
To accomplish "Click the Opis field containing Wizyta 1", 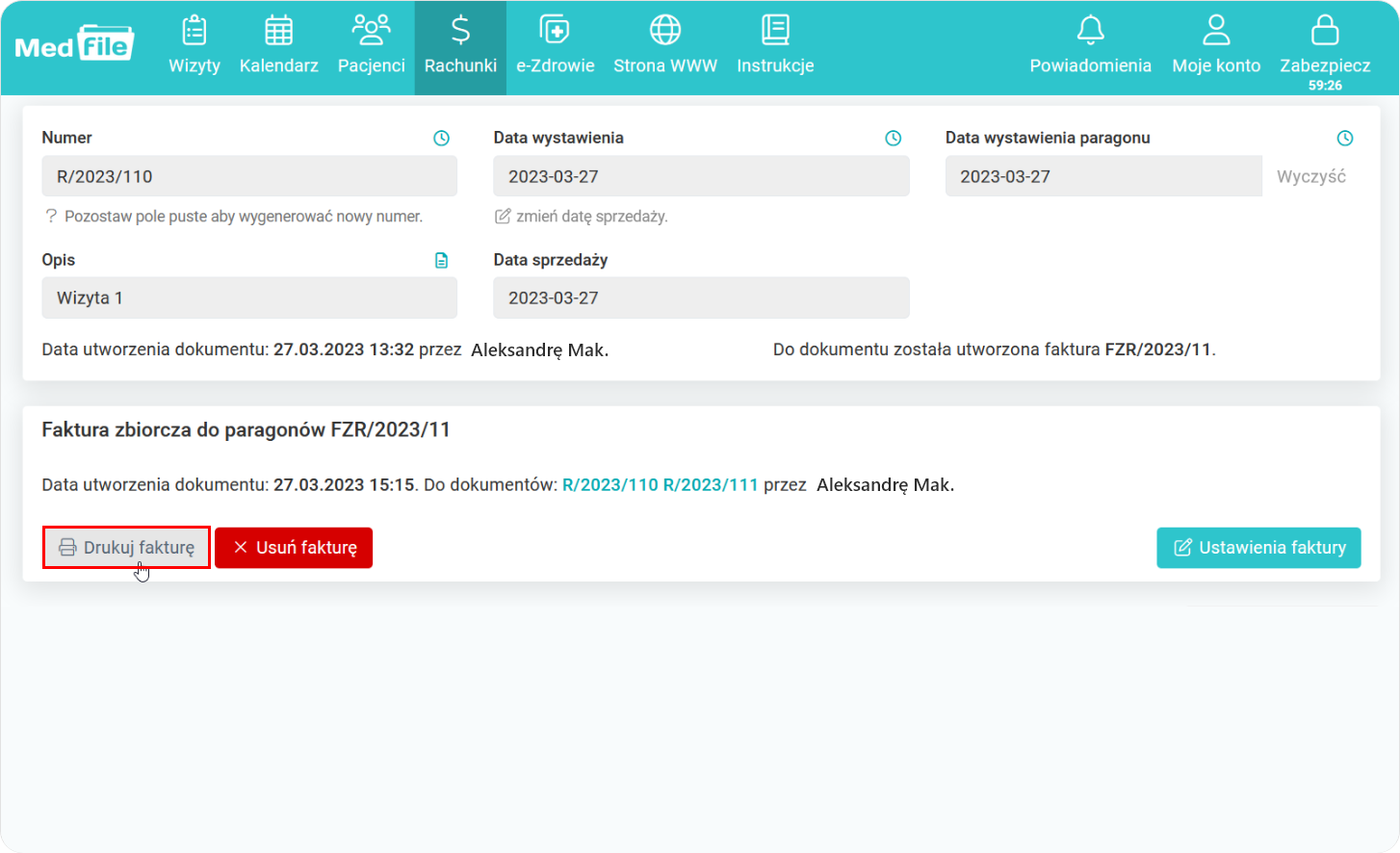I will (249, 297).
